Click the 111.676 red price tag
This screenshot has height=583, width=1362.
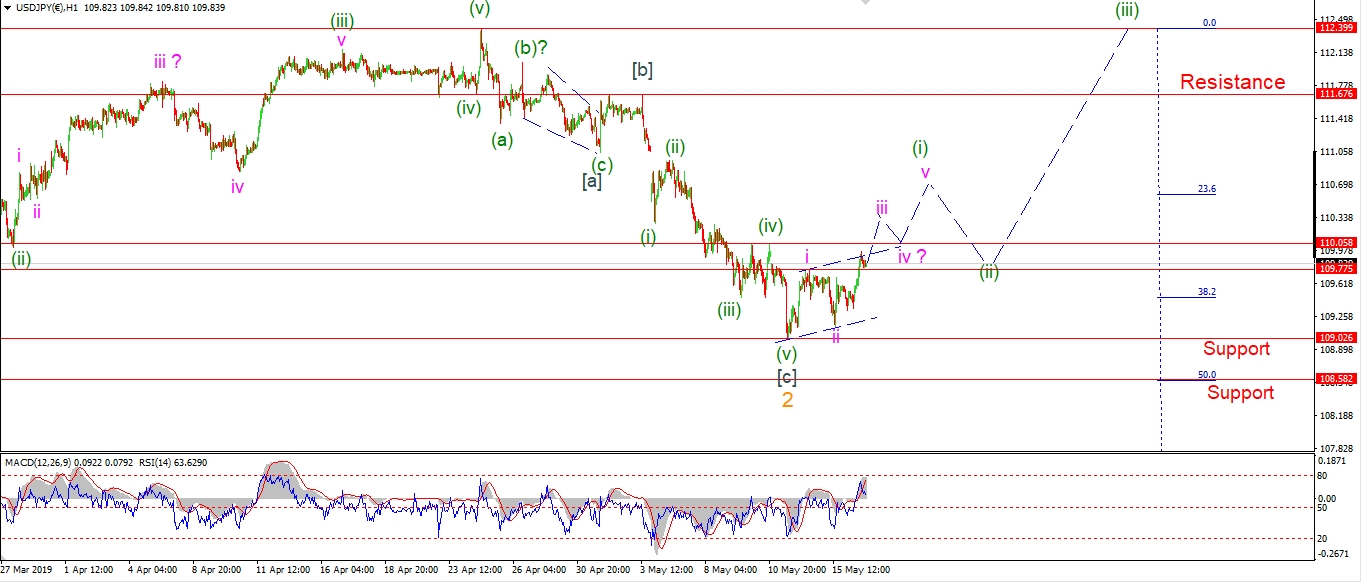1338,94
